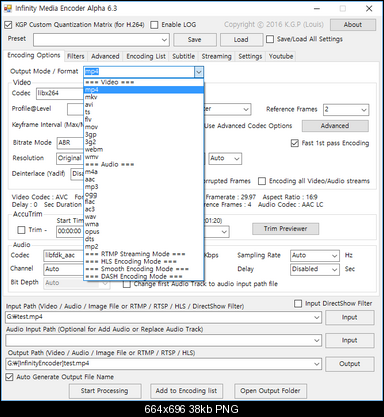Uncheck Auto Generate Output File Name

[9, 377]
